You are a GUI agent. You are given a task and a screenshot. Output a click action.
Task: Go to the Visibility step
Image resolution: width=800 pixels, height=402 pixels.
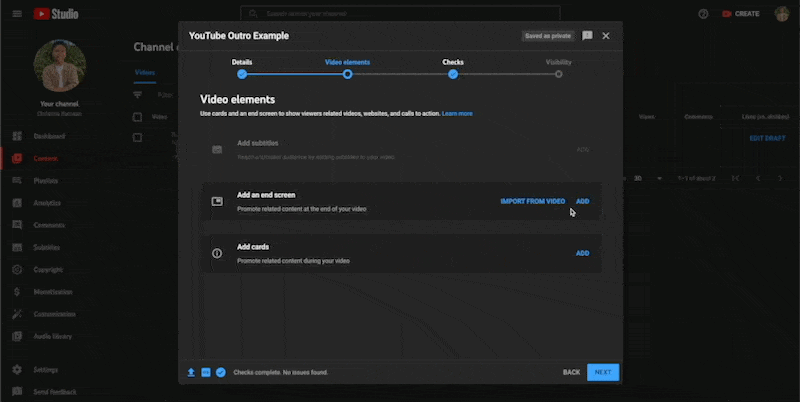[559, 73]
